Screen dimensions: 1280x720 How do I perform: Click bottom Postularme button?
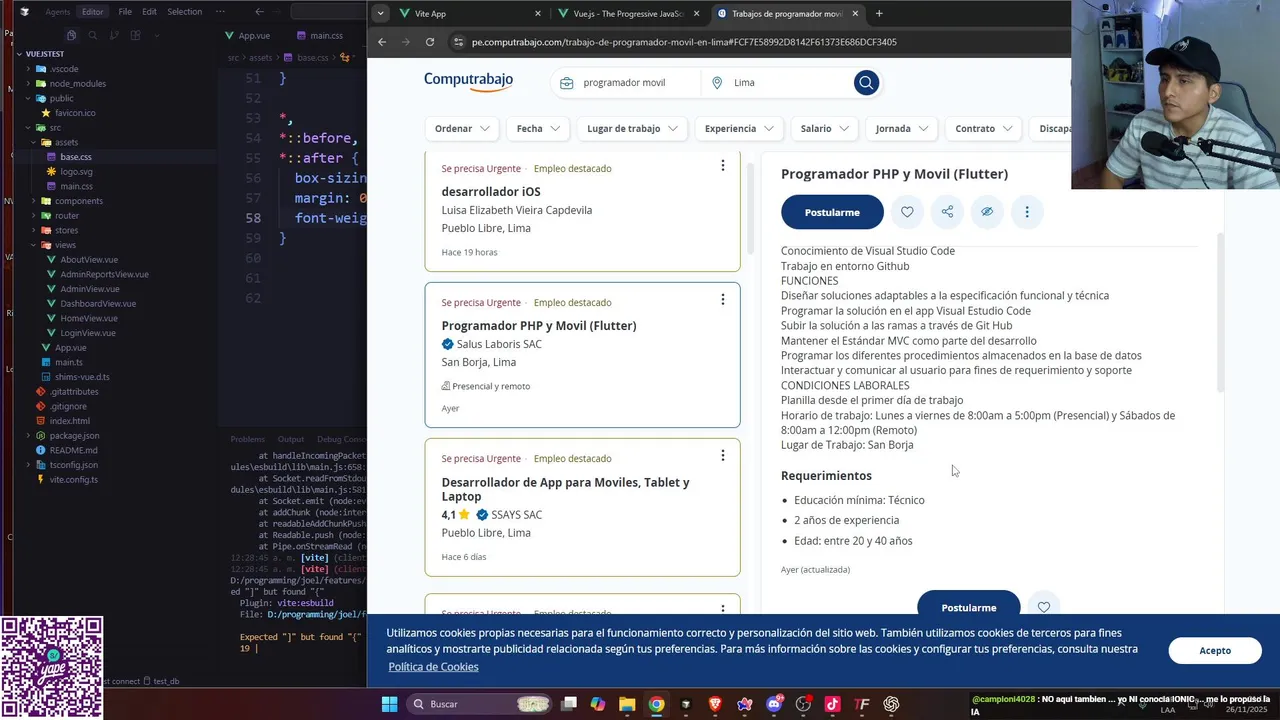click(x=968, y=606)
